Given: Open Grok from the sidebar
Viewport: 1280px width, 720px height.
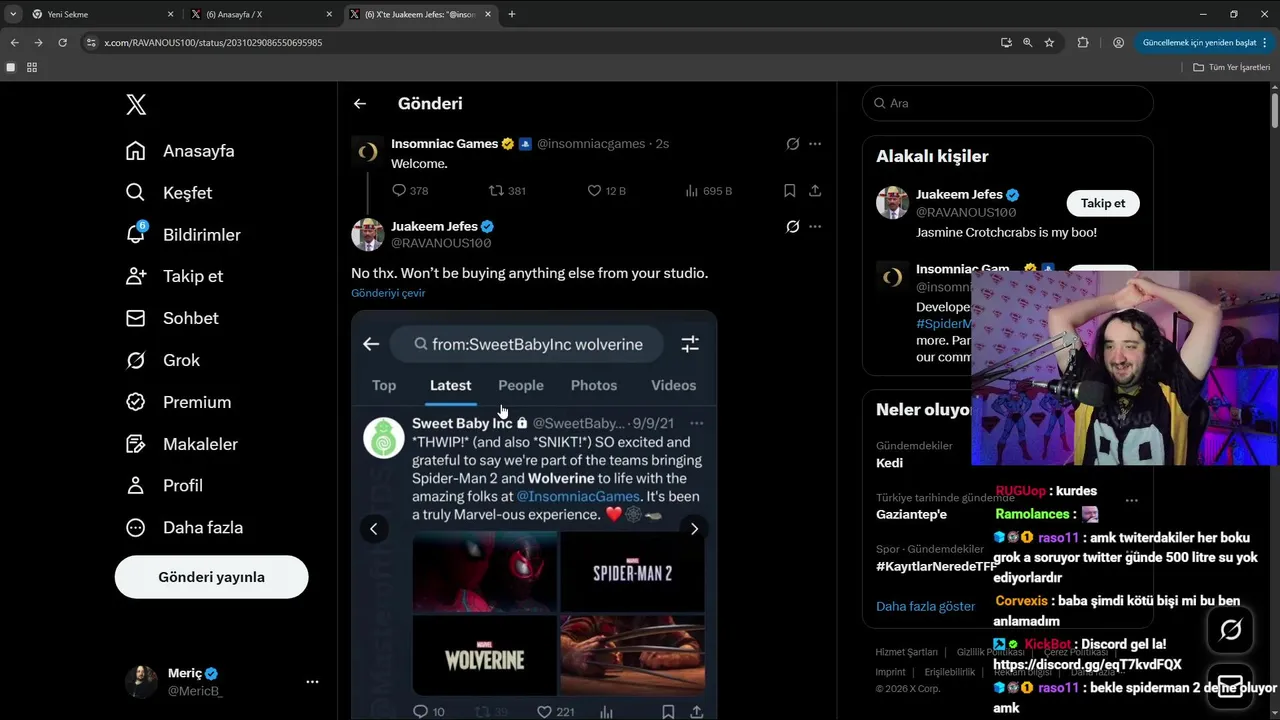Looking at the screenshot, I should click(x=163, y=360).
